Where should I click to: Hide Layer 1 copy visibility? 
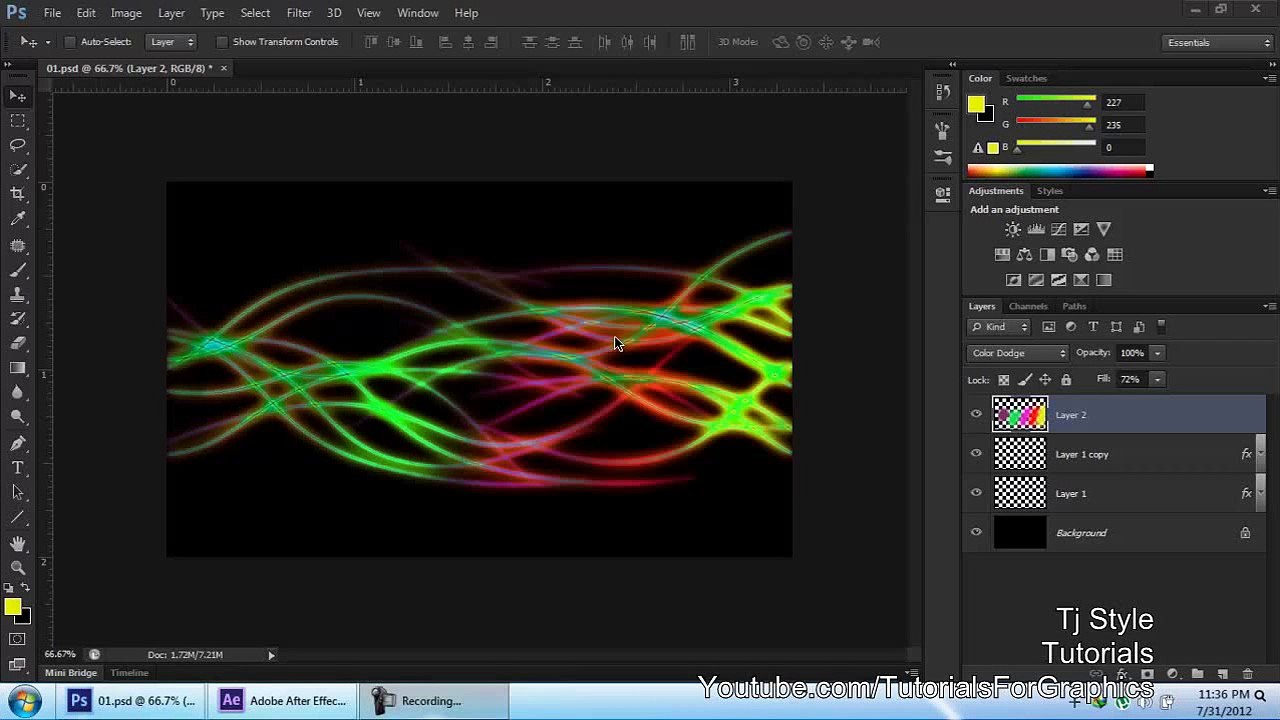tap(976, 453)
